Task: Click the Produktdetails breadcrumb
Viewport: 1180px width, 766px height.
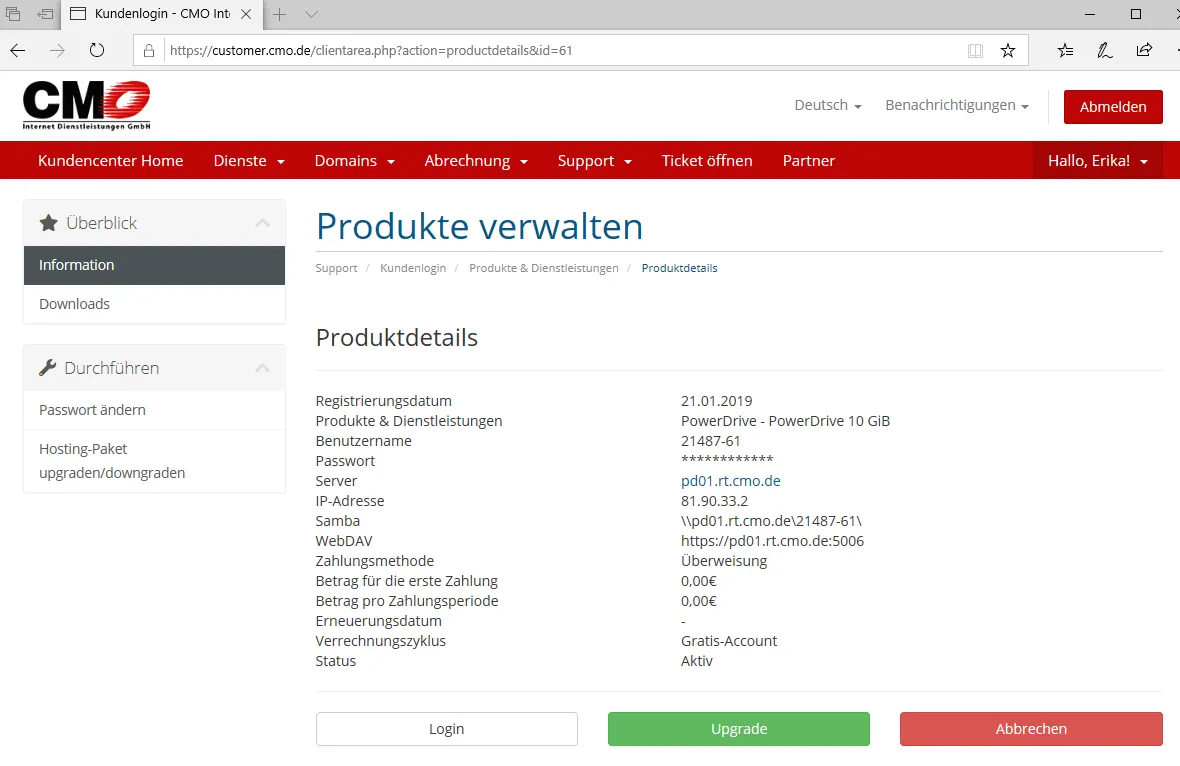Action: coord(680,268)
